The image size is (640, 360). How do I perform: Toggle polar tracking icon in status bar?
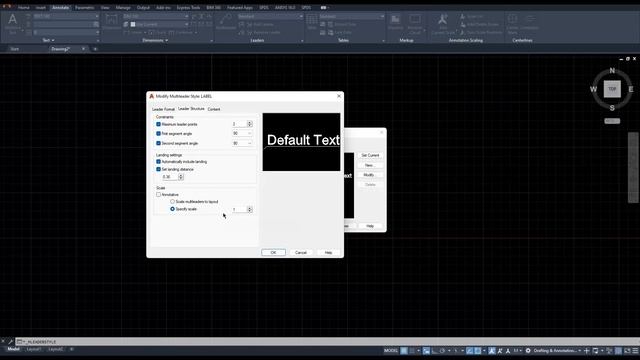pos(442,351)
